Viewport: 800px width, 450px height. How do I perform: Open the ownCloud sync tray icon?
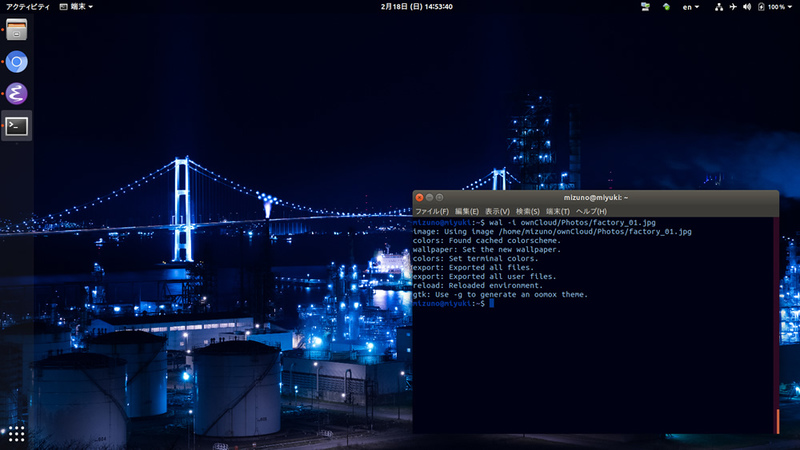666,7
